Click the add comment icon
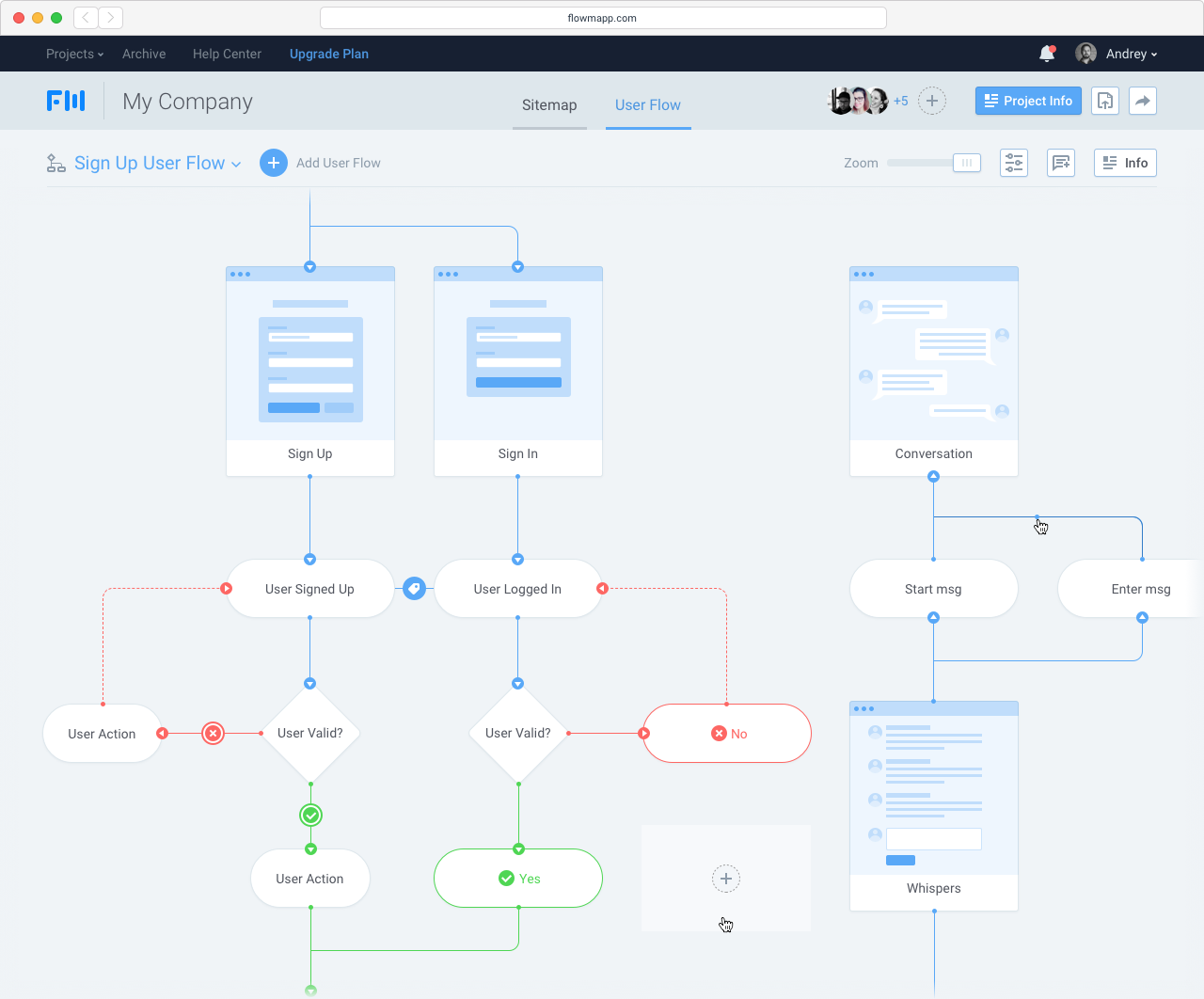 [x=1061, y=162]
